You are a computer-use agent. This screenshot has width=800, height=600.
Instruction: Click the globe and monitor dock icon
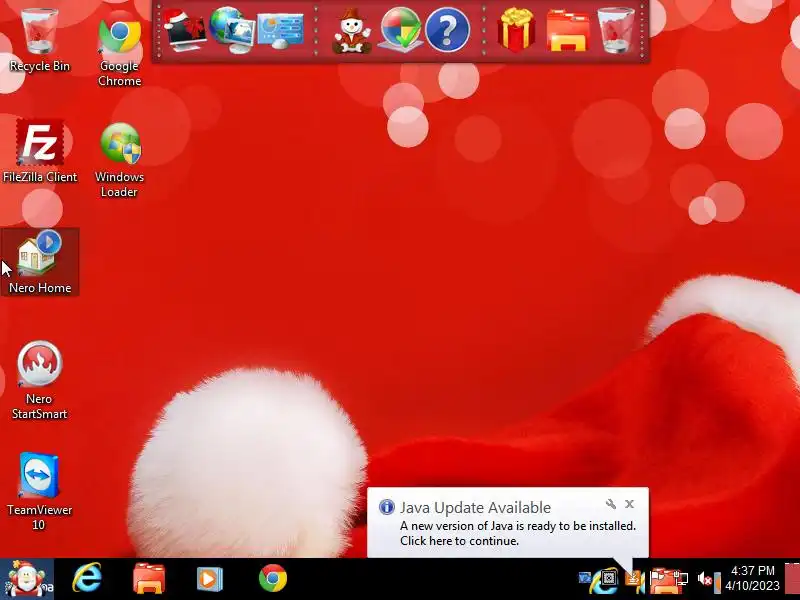click(x=232, y=31)
